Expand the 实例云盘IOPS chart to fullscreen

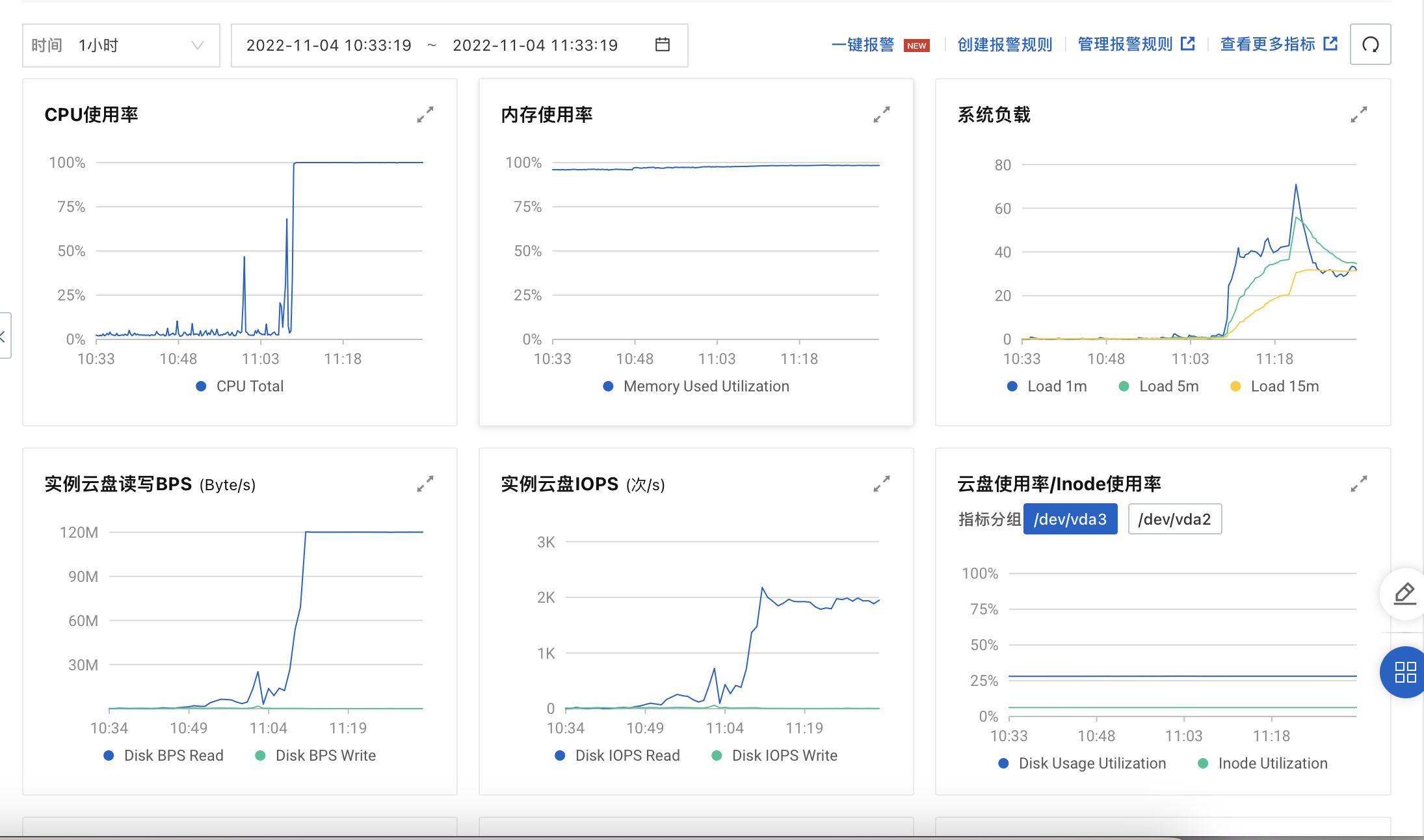click(x=882, y=484)
